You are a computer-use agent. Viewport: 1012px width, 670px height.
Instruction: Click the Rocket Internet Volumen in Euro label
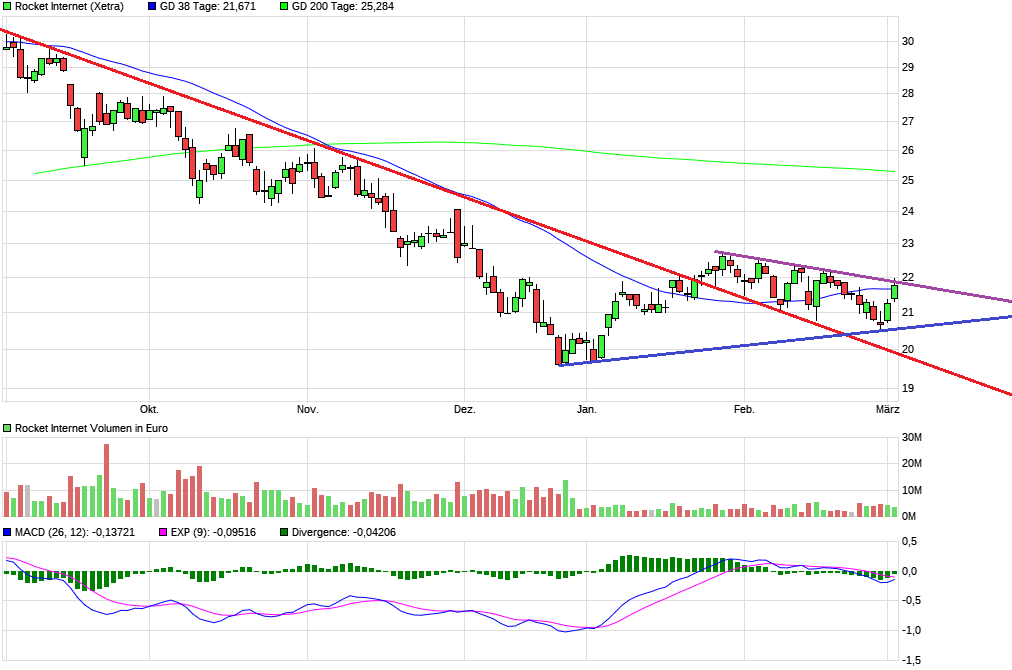90,427
